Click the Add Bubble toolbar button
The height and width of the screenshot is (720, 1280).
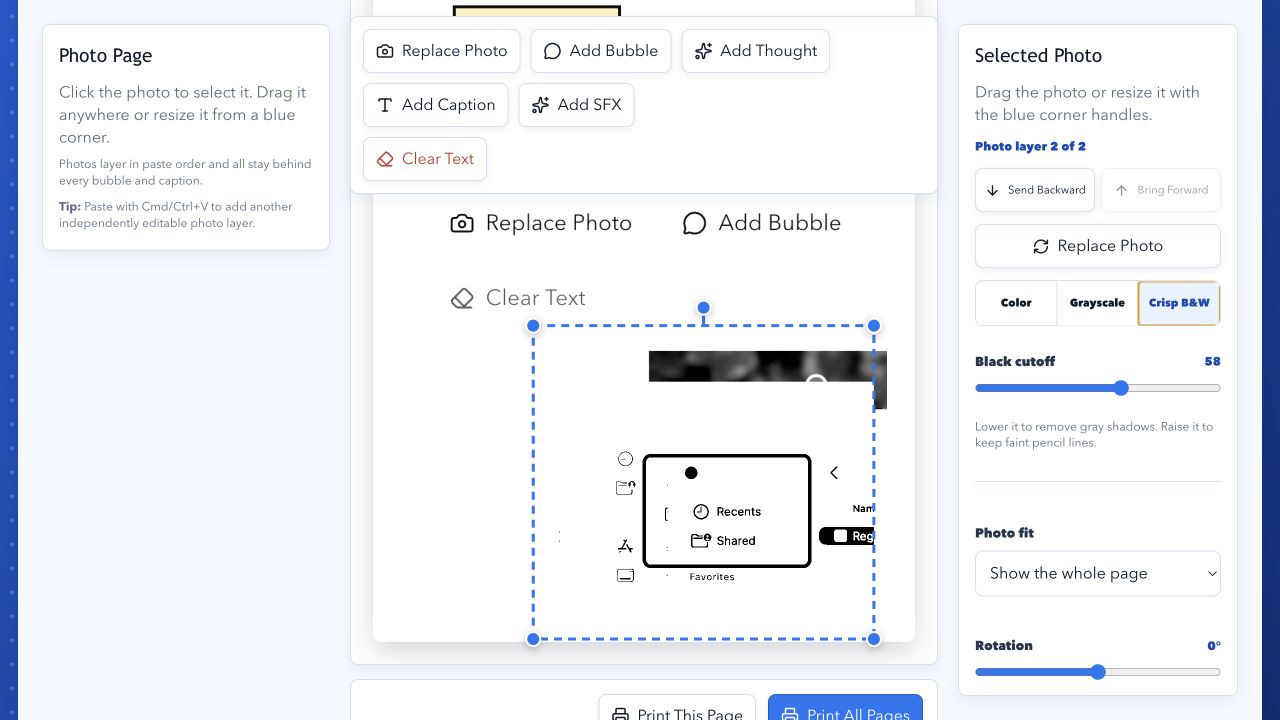click(600, 51)
